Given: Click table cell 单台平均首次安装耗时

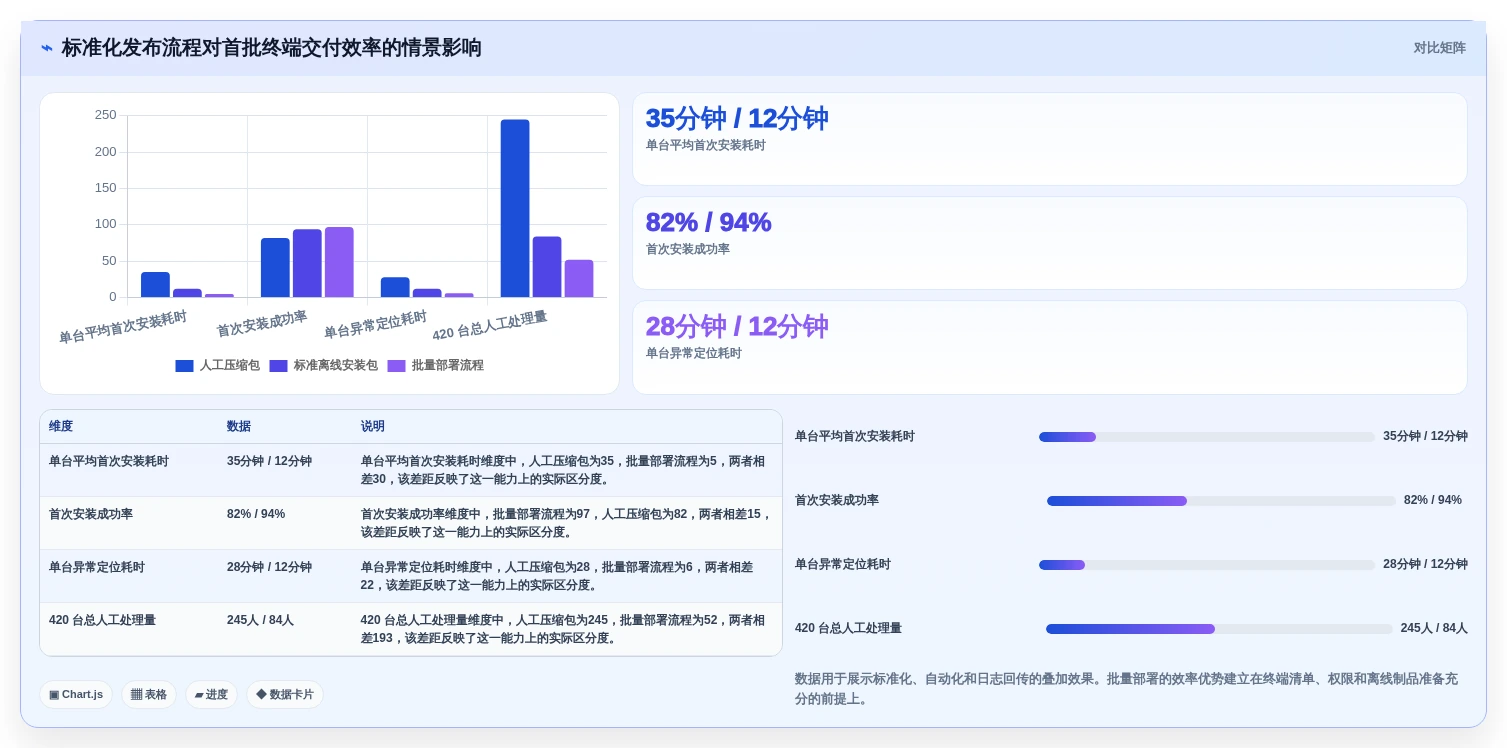Looking at the screenshot, I should coord(109,462).
